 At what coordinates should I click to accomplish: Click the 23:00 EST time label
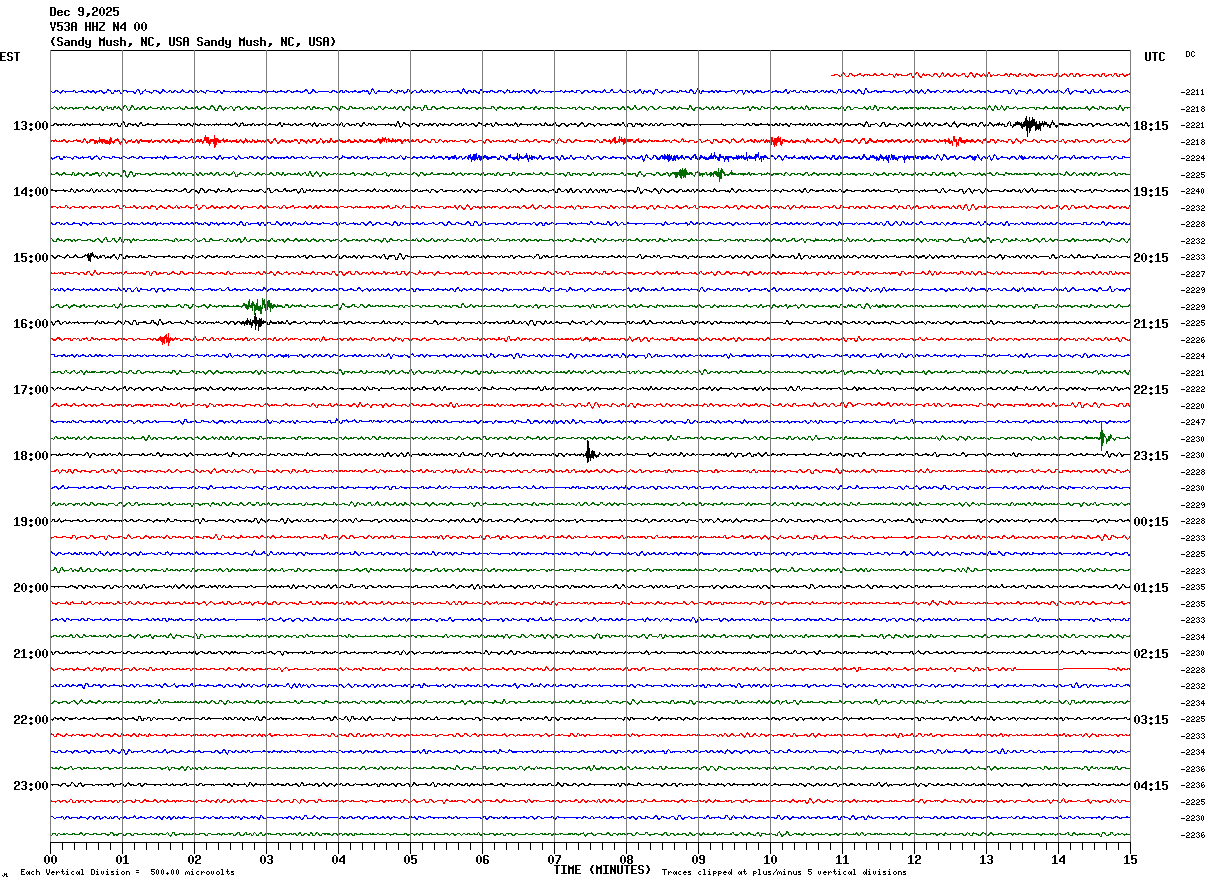[x=30, y=786]
